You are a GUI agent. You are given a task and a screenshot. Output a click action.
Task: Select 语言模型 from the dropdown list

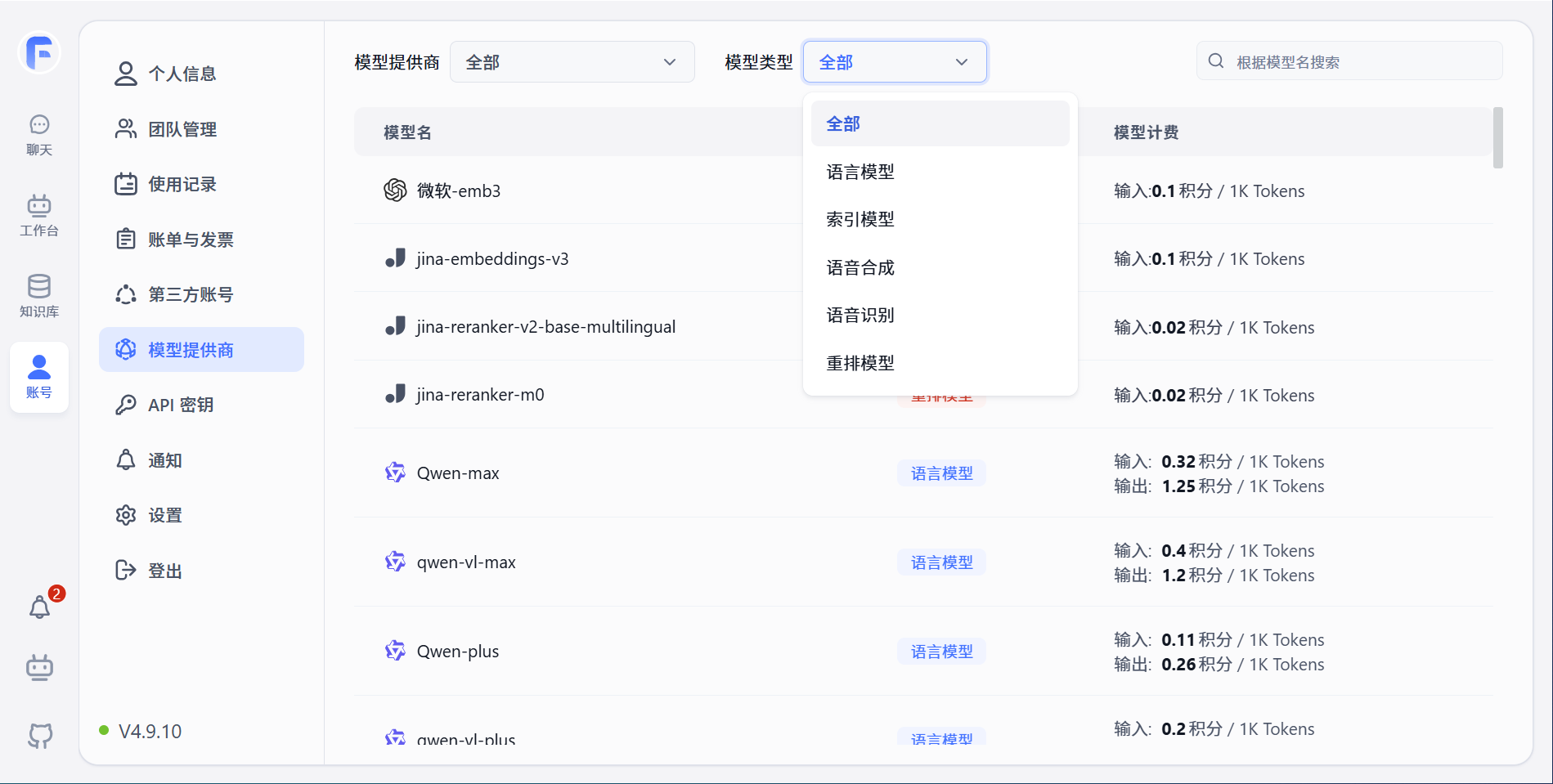(x=940, y=172)
